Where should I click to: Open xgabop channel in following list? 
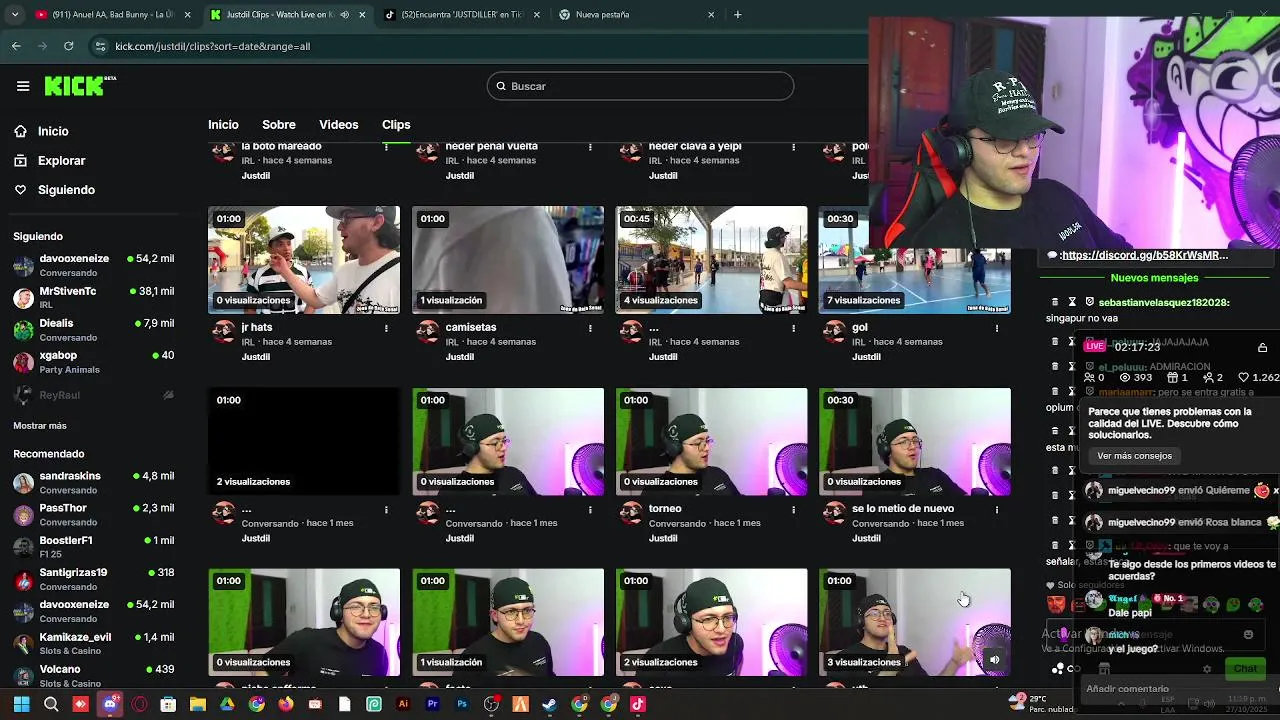[93, 362]
